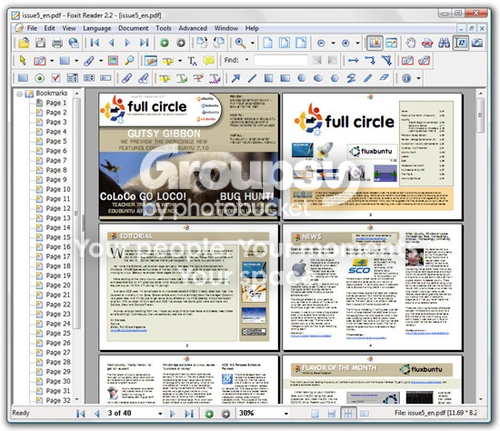Switch to facing layout in status bar
The image size is (500, 431).
point(364,413)
